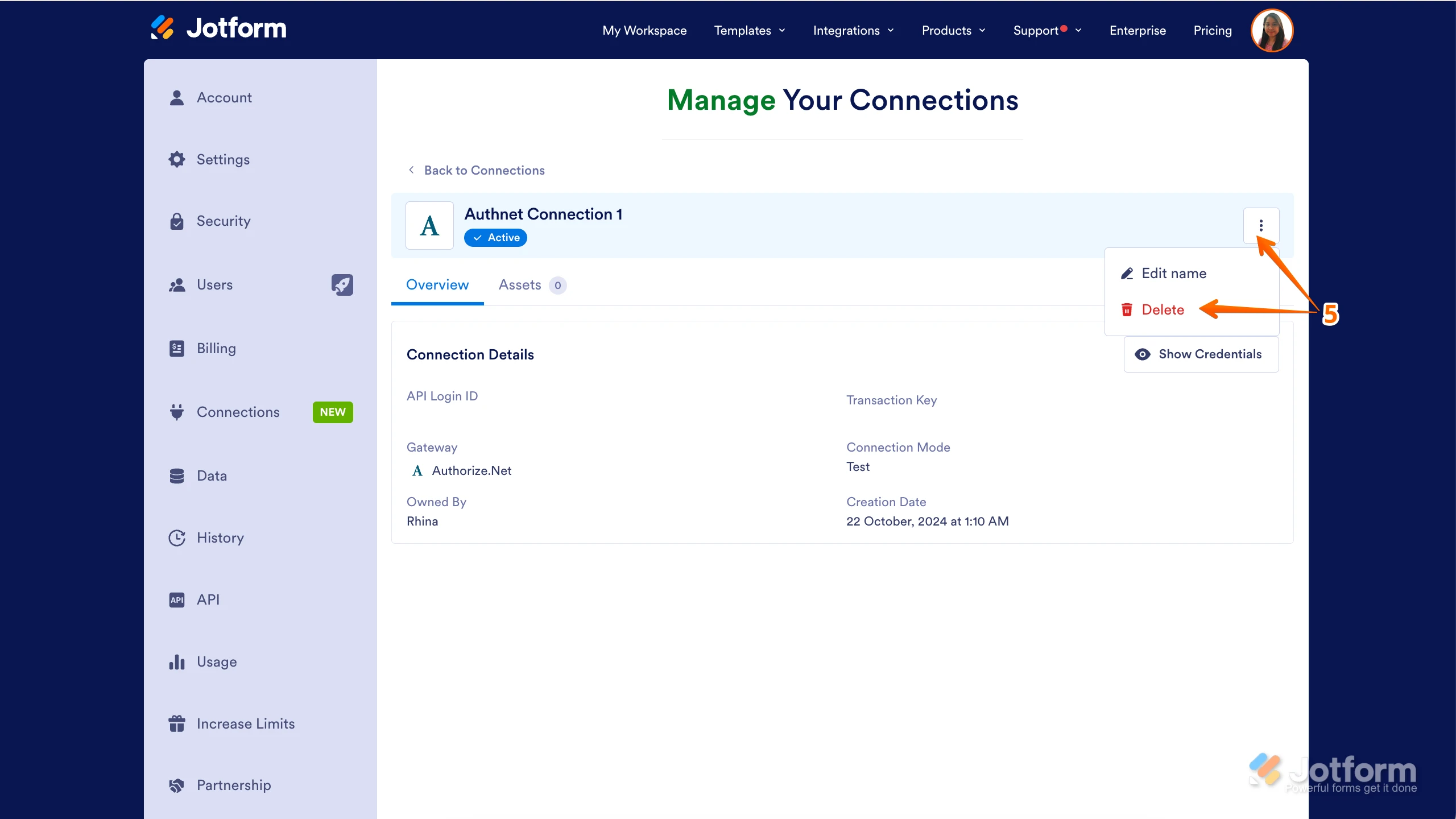The image size is (1456, 819).
Task: Select the Connections plug icon
Action: [176, 412]
